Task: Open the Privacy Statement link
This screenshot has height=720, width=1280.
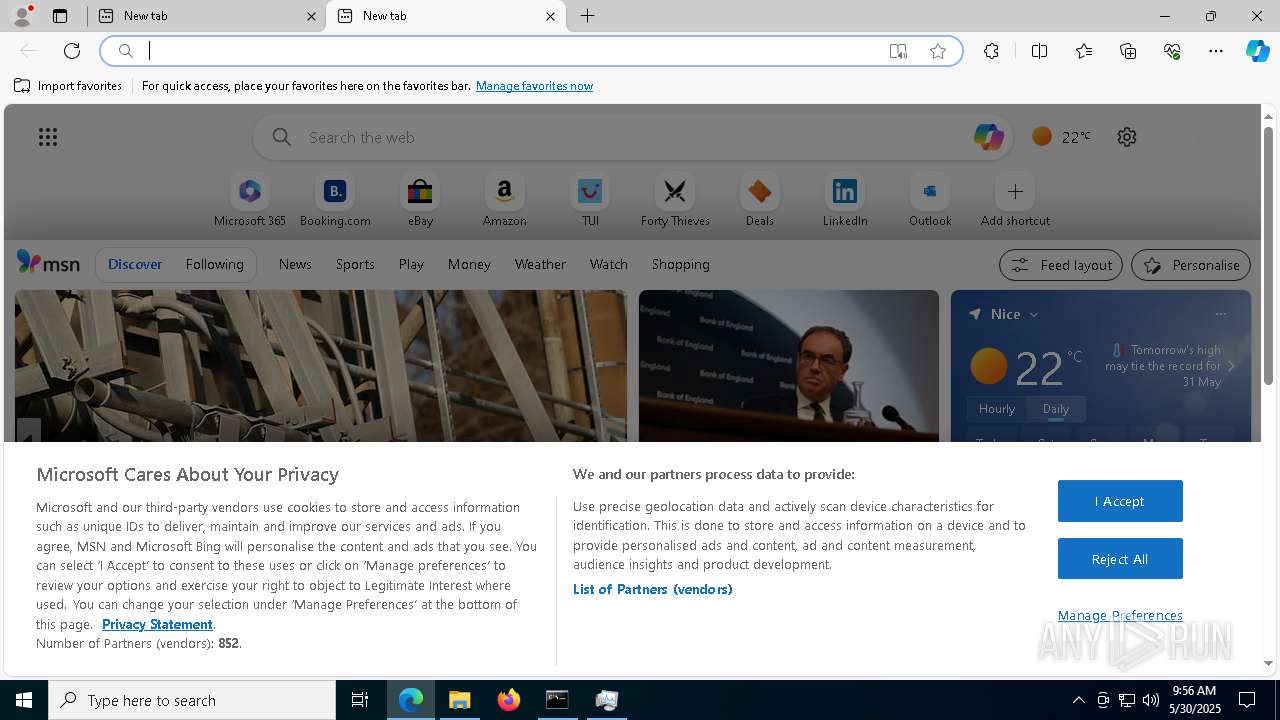Action: pos(157,624)
